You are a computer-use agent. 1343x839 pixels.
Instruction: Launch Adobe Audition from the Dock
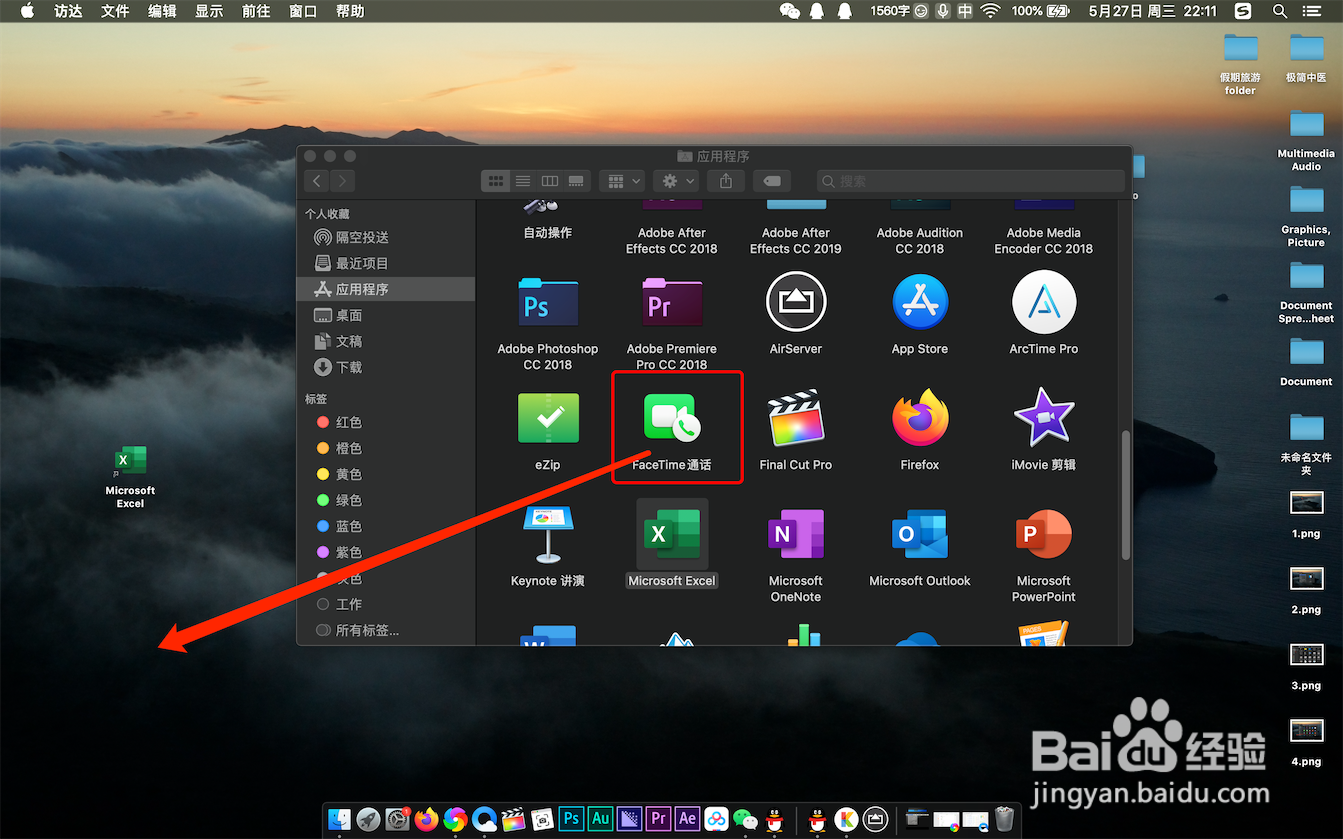600,818
